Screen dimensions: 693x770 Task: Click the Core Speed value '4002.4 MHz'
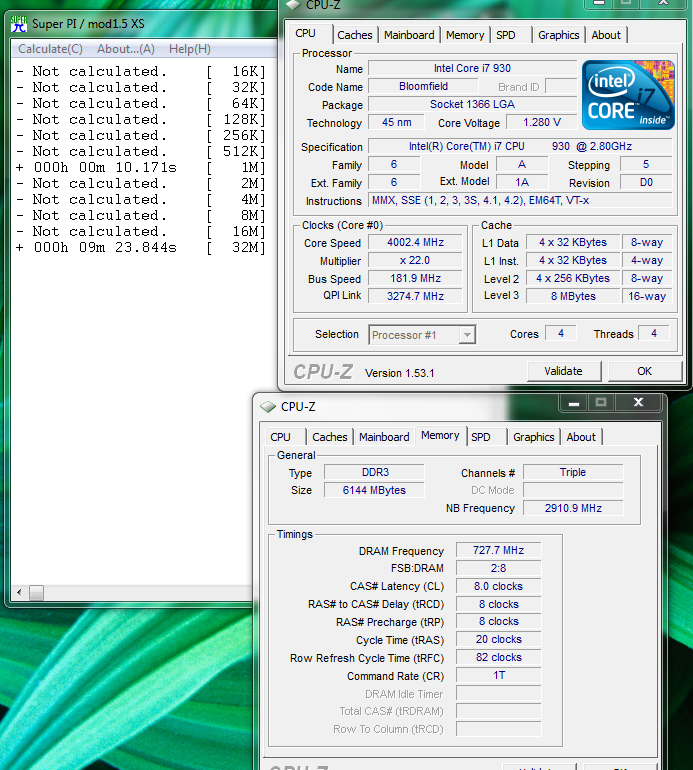[416, 243]
